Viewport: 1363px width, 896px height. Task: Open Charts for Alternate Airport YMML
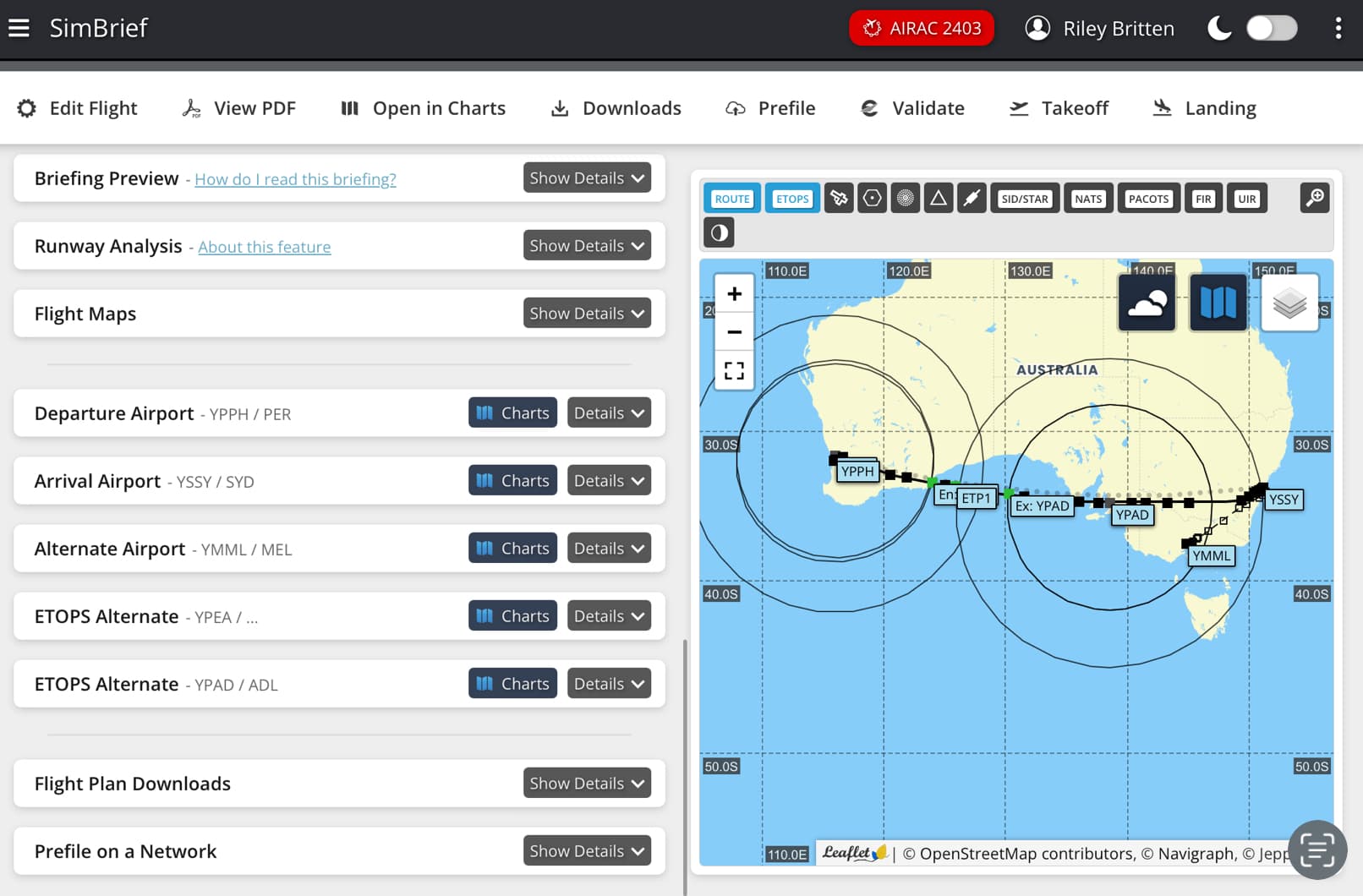click(512, 548)
